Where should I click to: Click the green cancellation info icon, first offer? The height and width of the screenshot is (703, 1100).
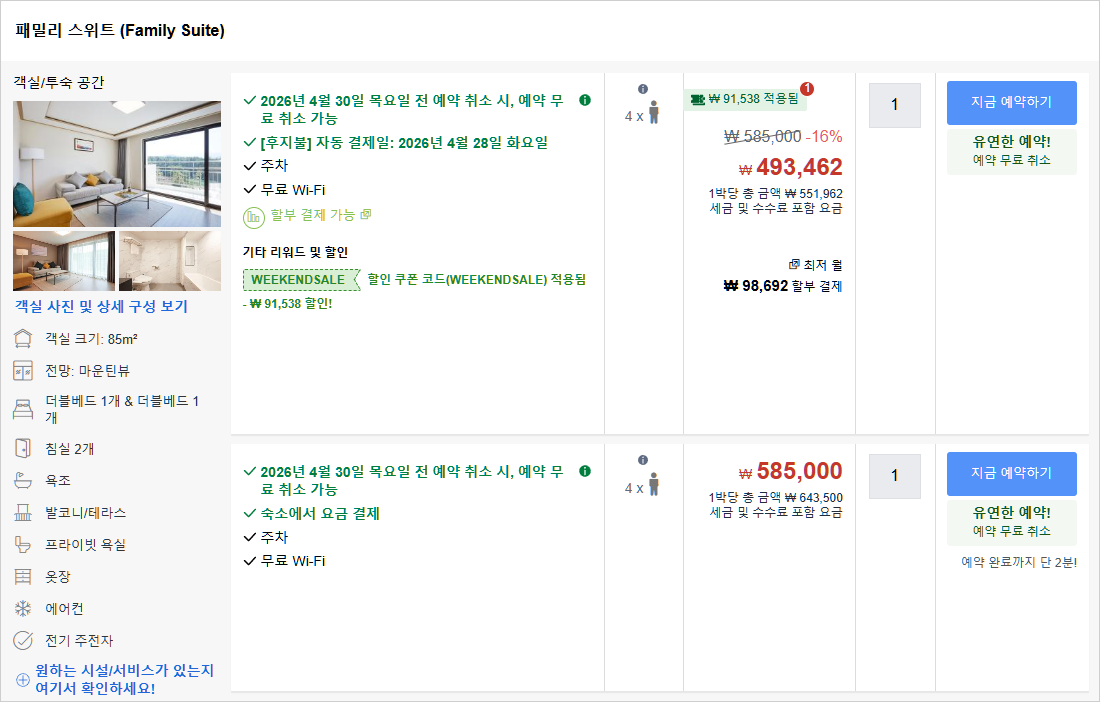coord(585,100)
